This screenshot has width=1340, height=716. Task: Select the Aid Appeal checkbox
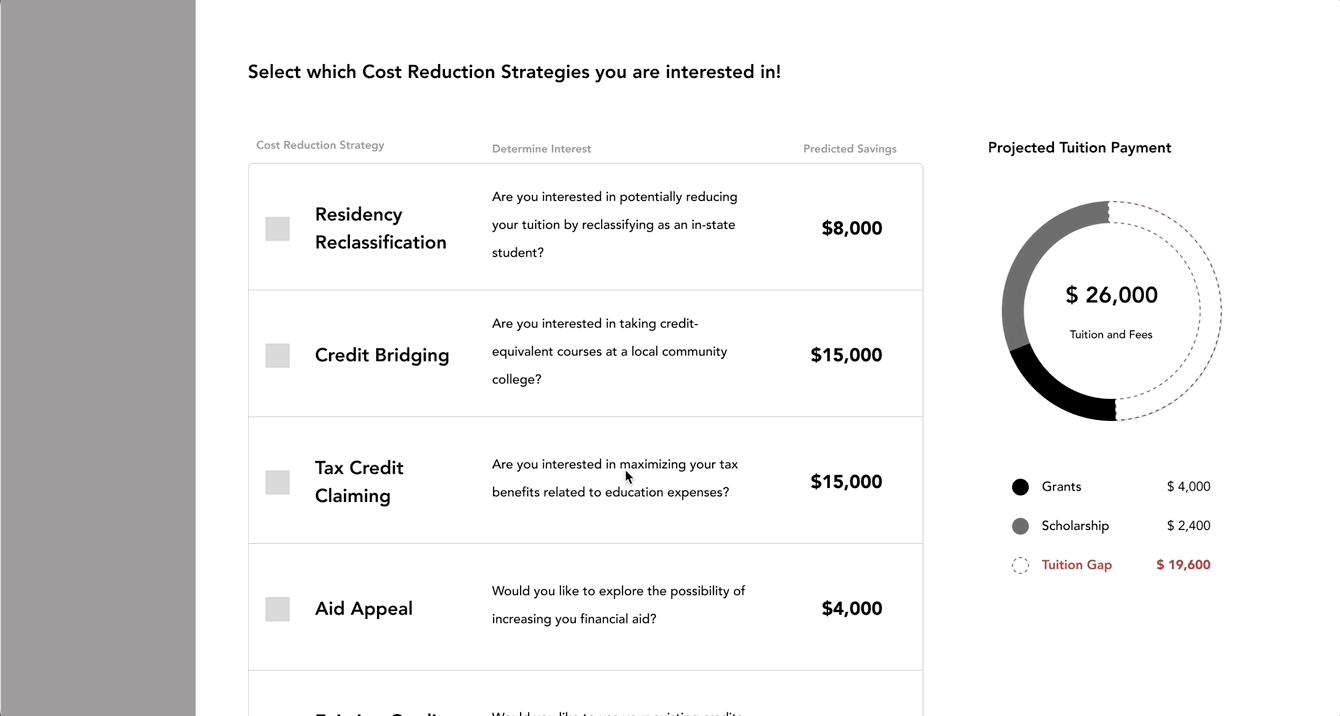tap(277, 609)
